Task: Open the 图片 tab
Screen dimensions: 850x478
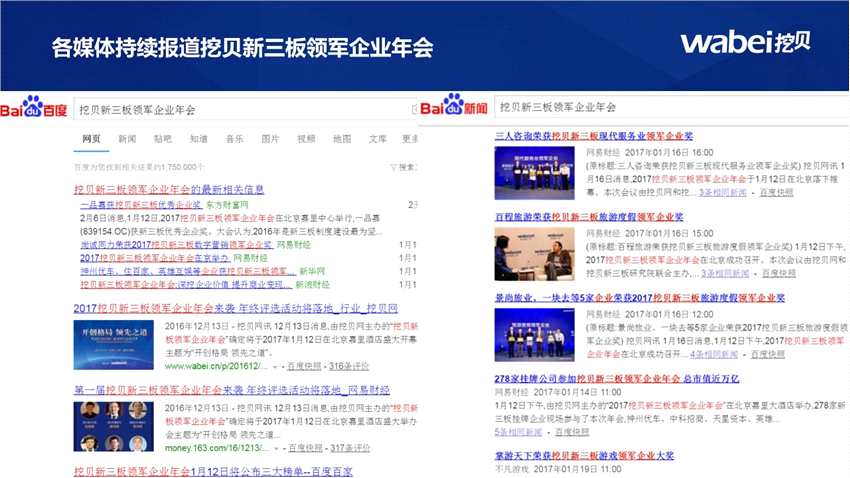Action: tap(270, 139)
